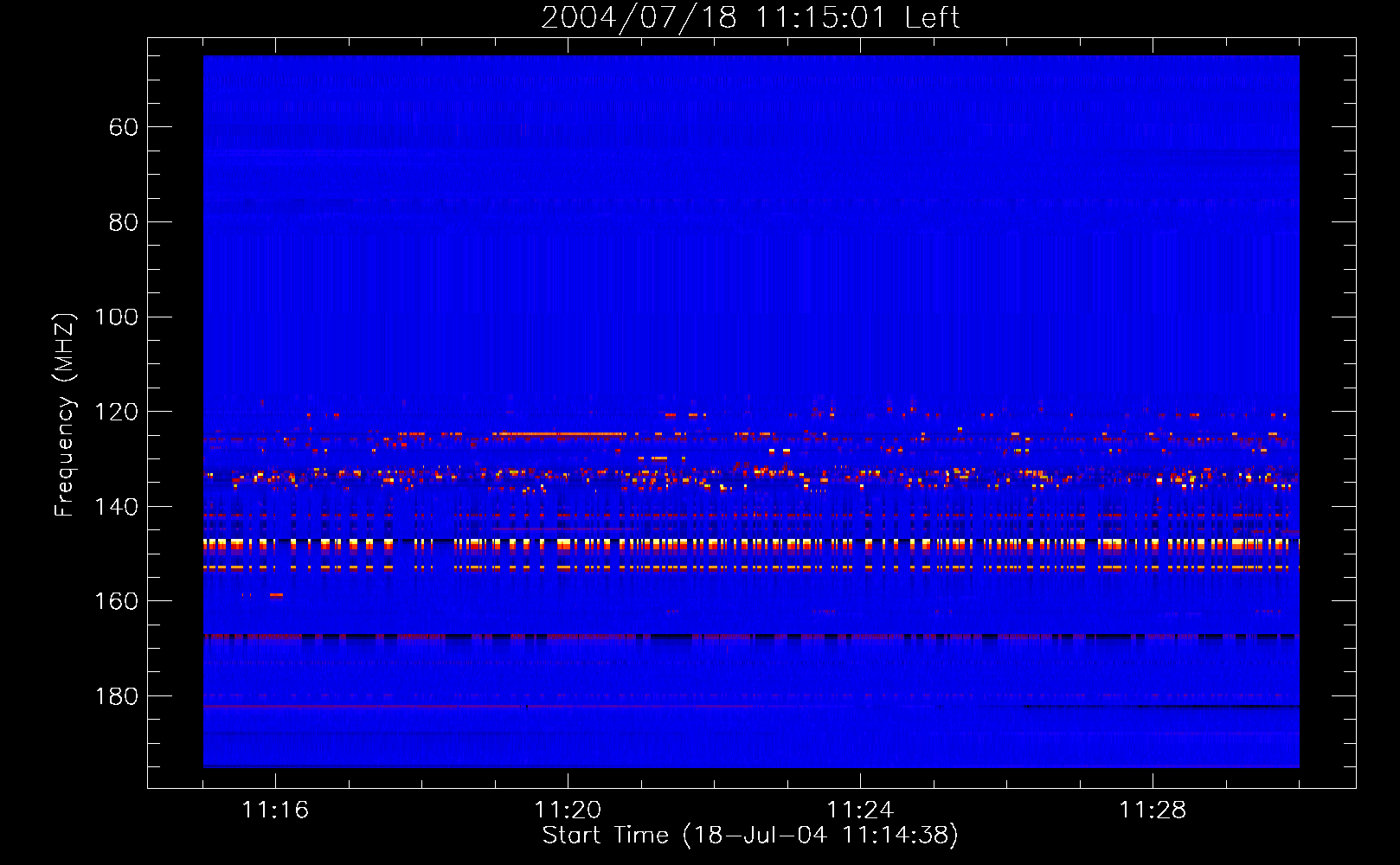Click the 11:28 time tick label
Screen dimensions: 1400x865
[1153, 811]
